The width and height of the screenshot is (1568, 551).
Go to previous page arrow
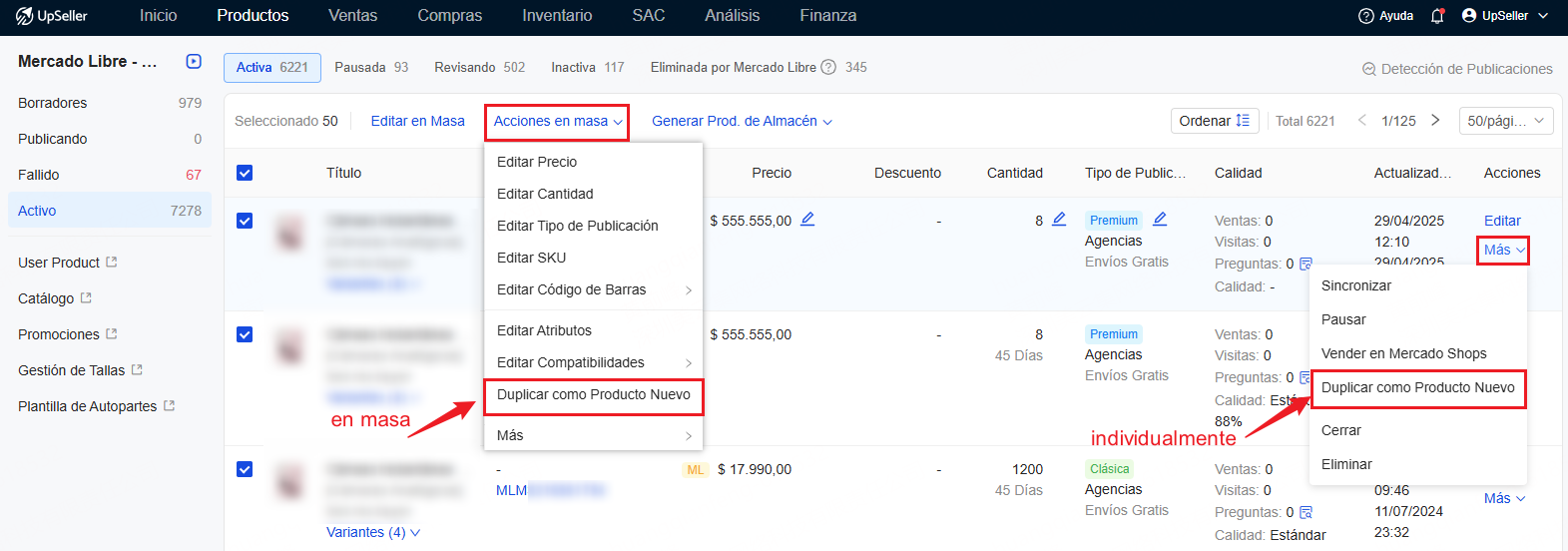tap(1362, 120)
